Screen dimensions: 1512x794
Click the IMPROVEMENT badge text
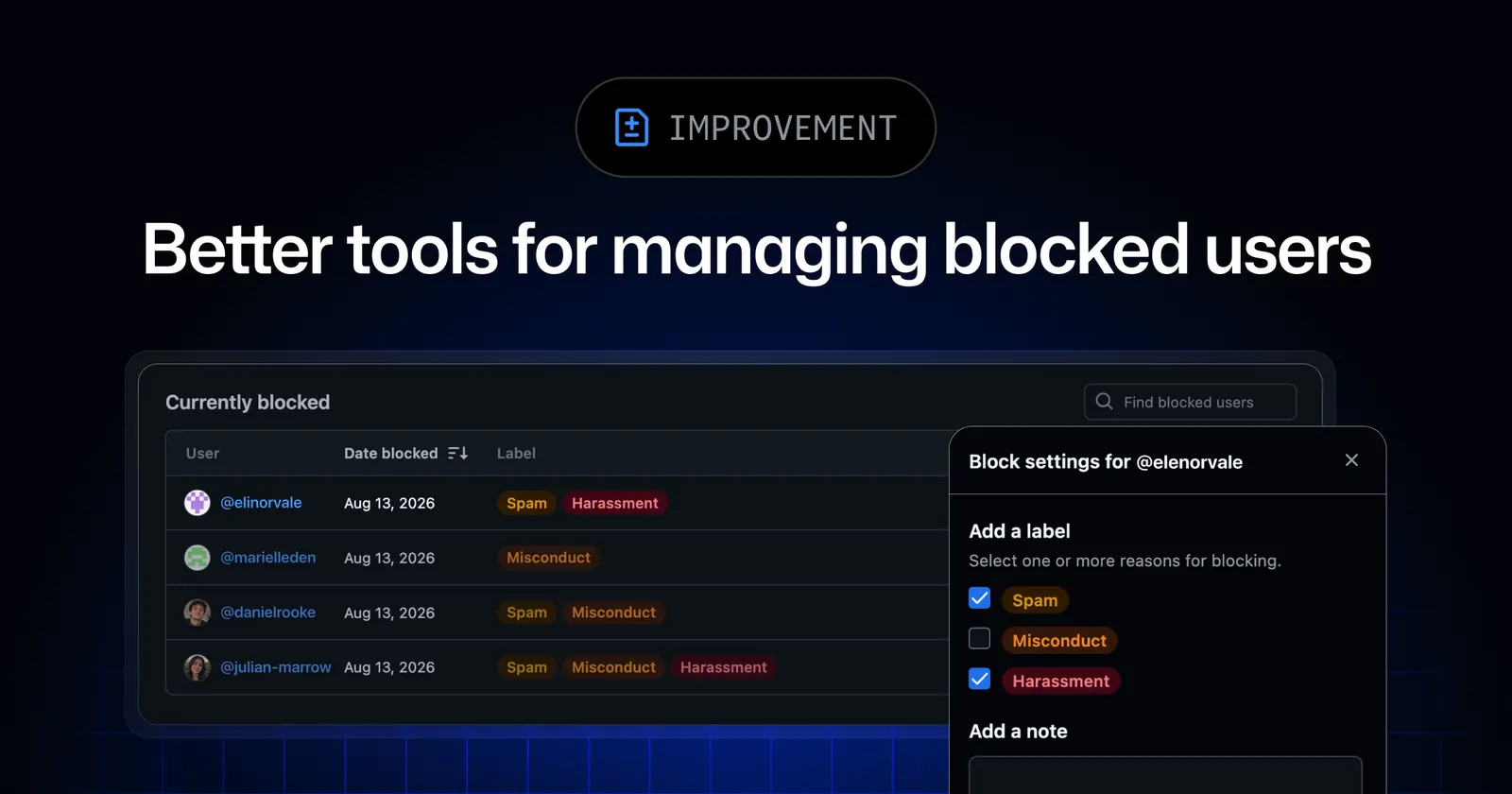point(782,128)
